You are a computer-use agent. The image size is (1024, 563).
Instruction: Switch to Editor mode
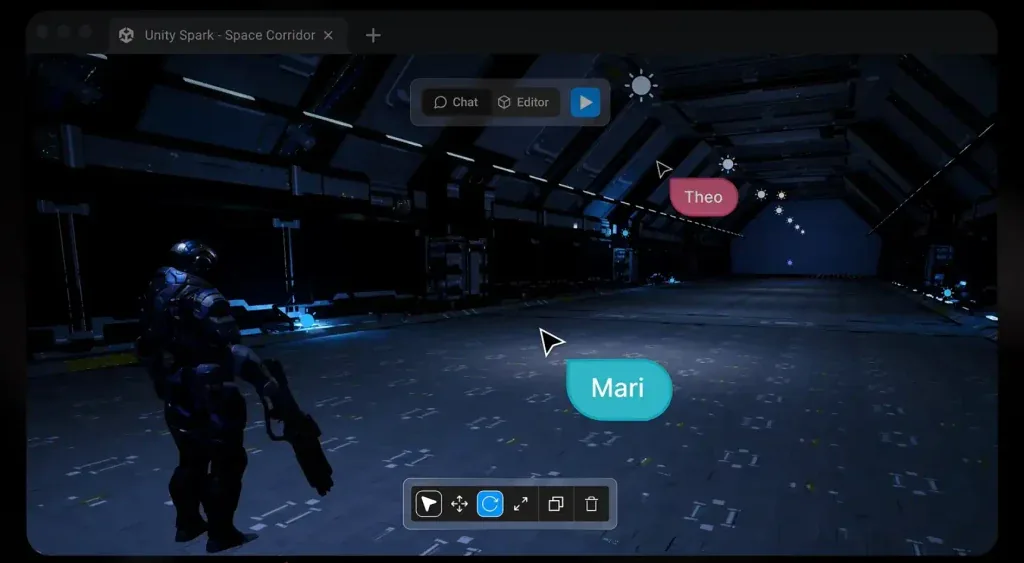524,103
